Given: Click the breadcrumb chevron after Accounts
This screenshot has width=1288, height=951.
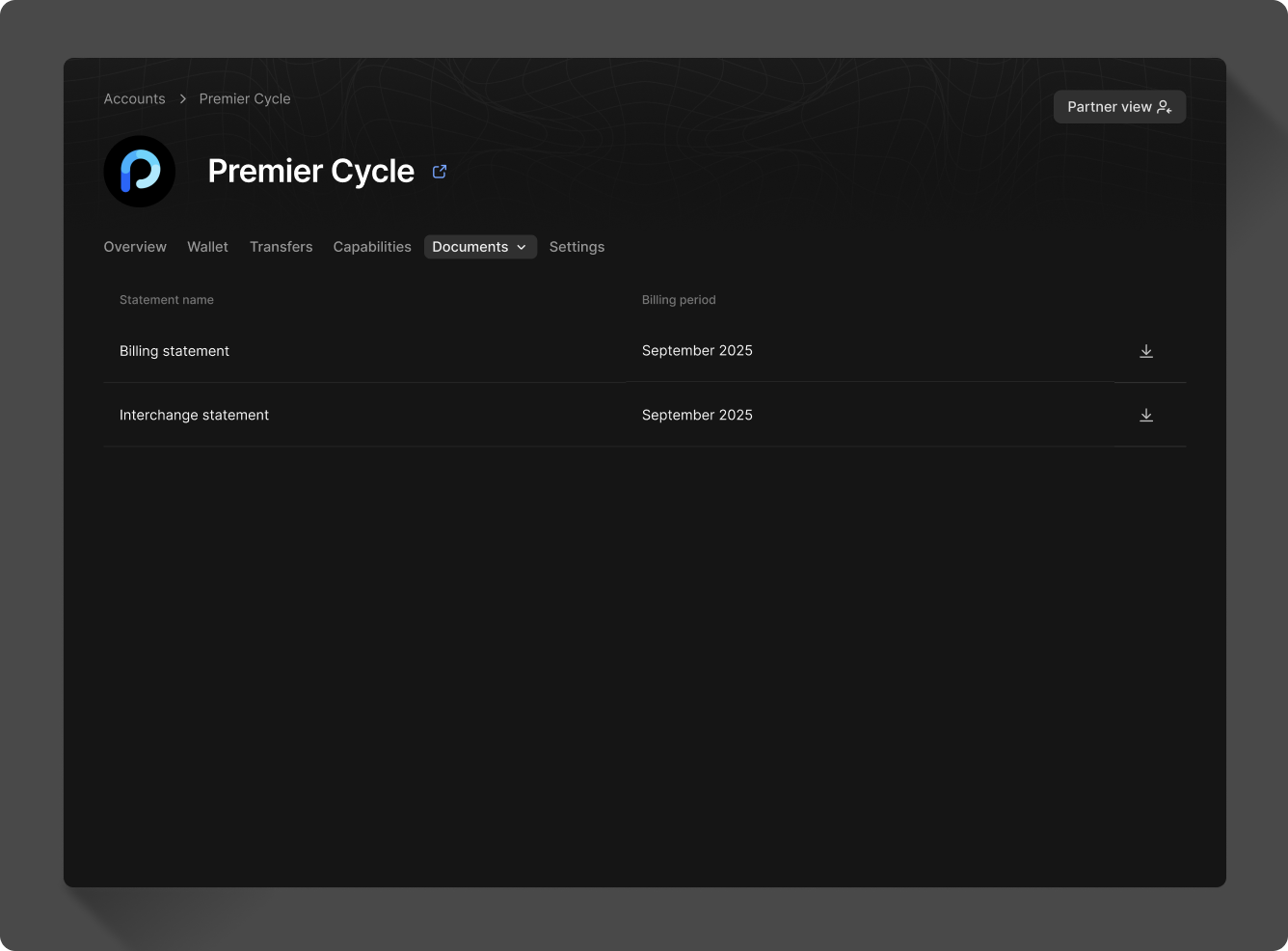Looking at the screenshot, I should tap(182, 98).
